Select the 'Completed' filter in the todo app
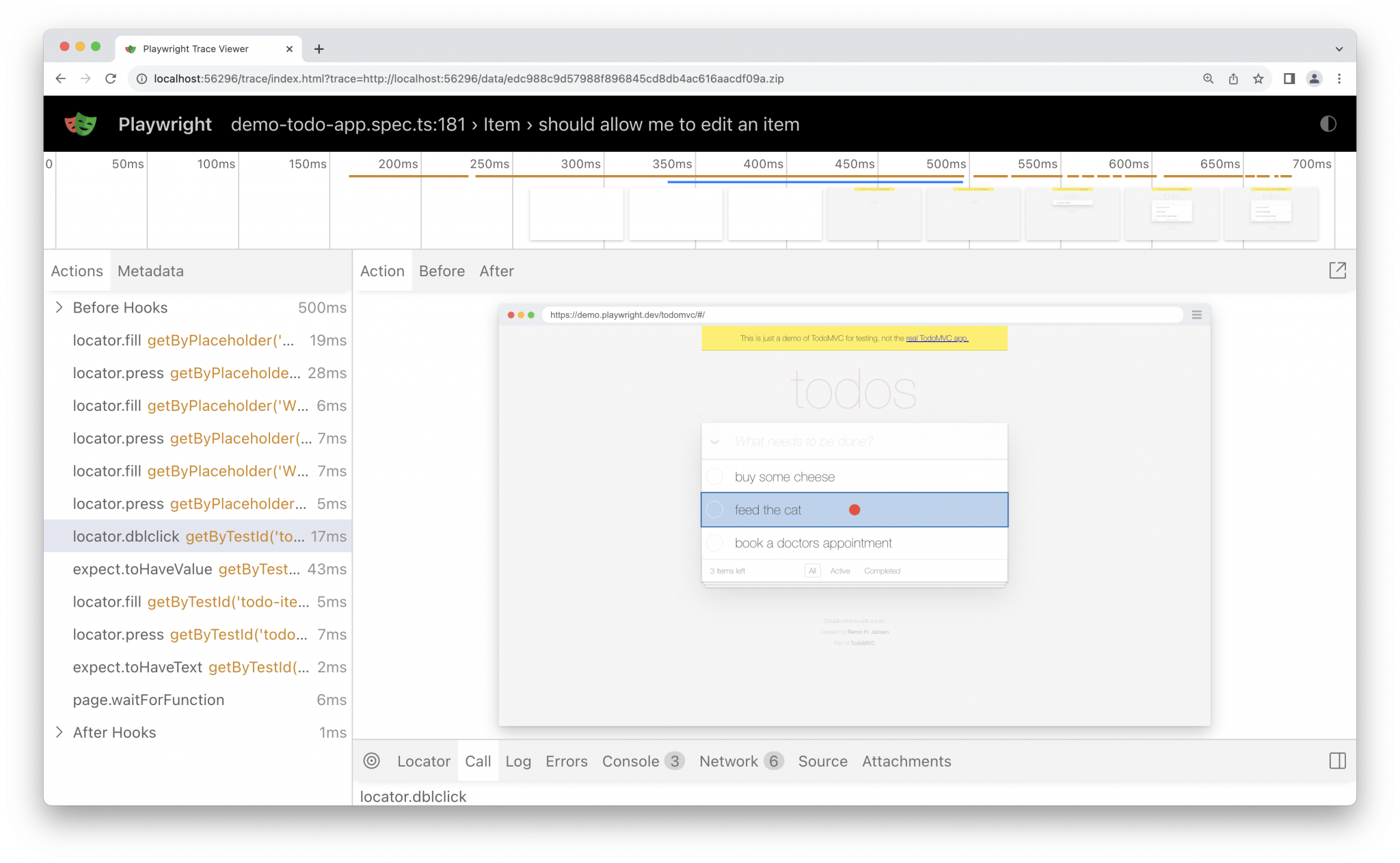The width and height of the screenshot is (1400, 863). point(883,570)
